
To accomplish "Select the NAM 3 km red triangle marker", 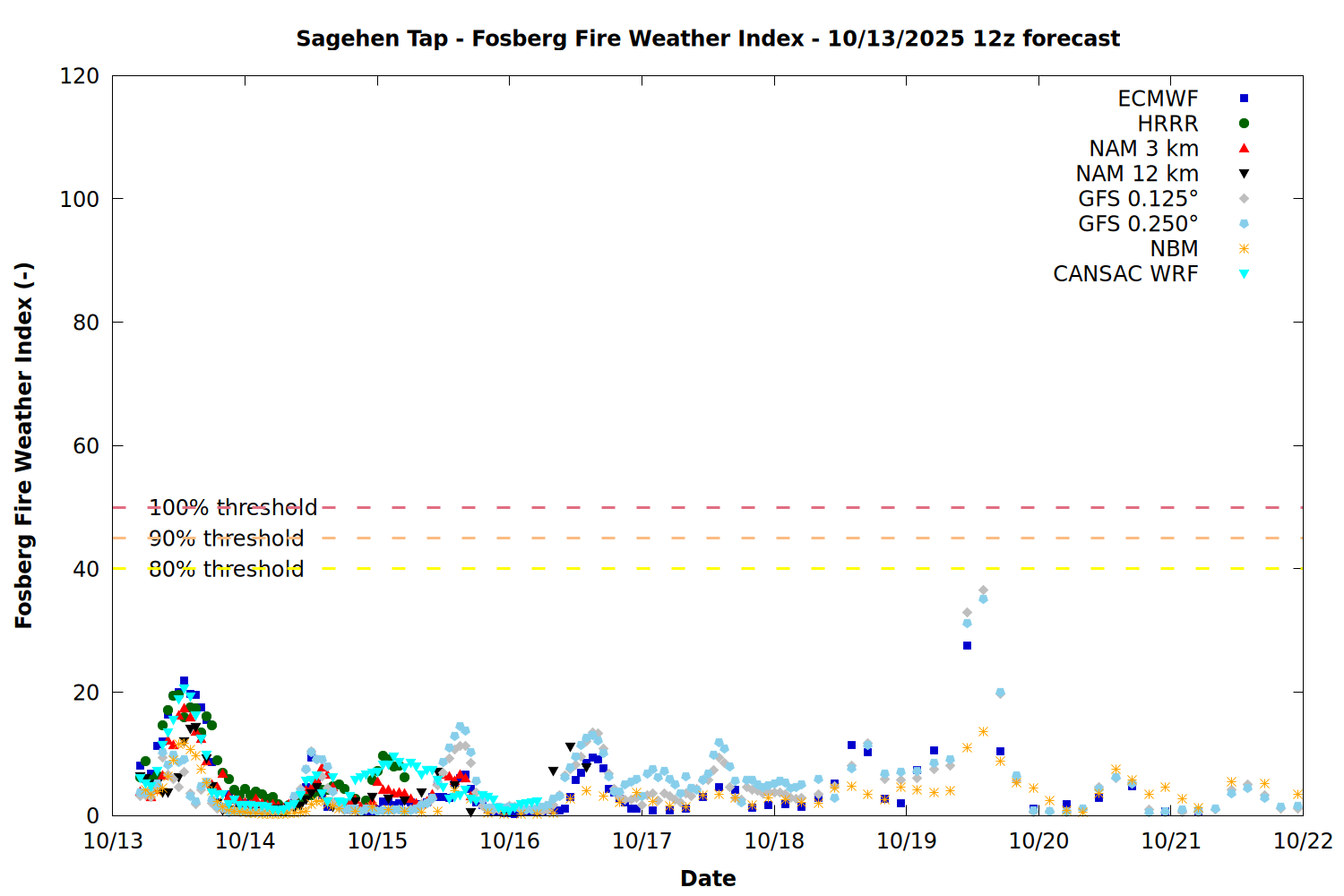I will pyautogui.click(x=1244, y=149).
